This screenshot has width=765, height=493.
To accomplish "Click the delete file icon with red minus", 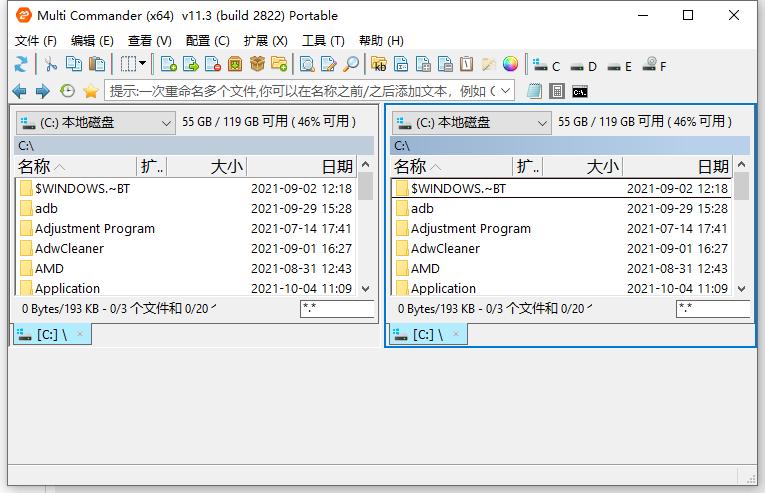I will coord(213,64).
